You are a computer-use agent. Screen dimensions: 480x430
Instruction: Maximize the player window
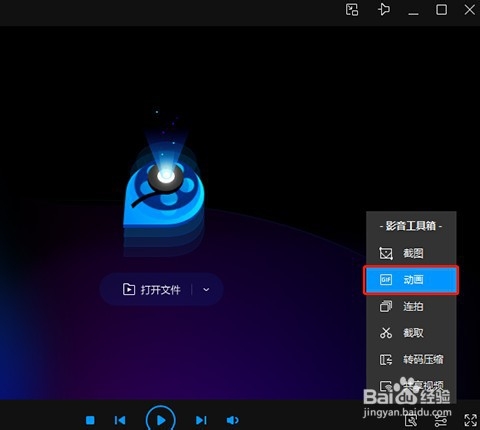coord(442,10)
